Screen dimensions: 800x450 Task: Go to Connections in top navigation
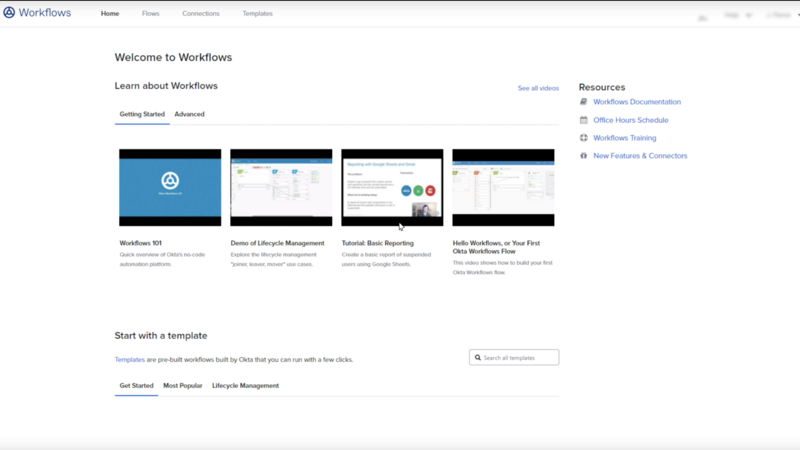[x=201, y=14]
